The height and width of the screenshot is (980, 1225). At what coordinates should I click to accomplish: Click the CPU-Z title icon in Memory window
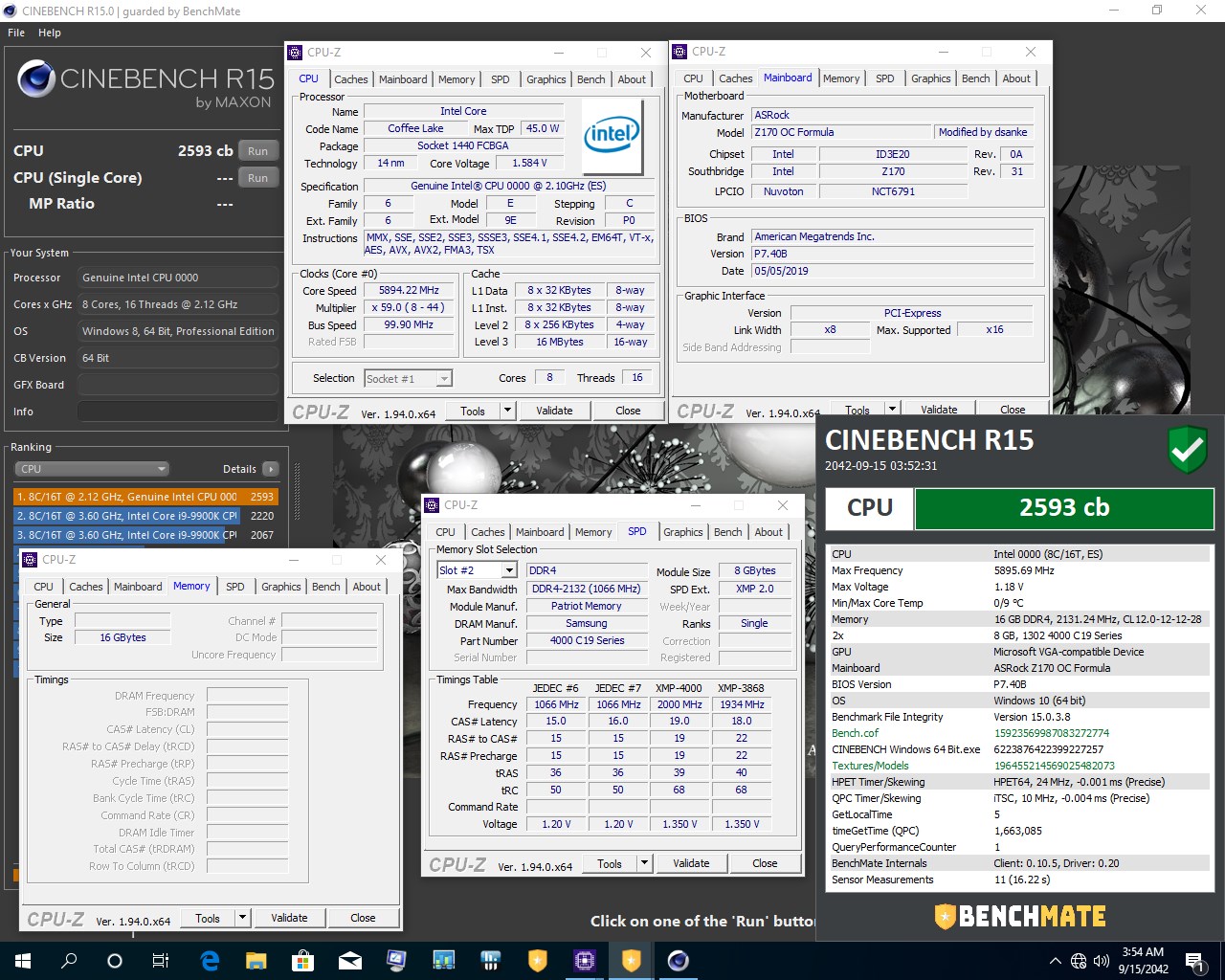pos(30,560)
